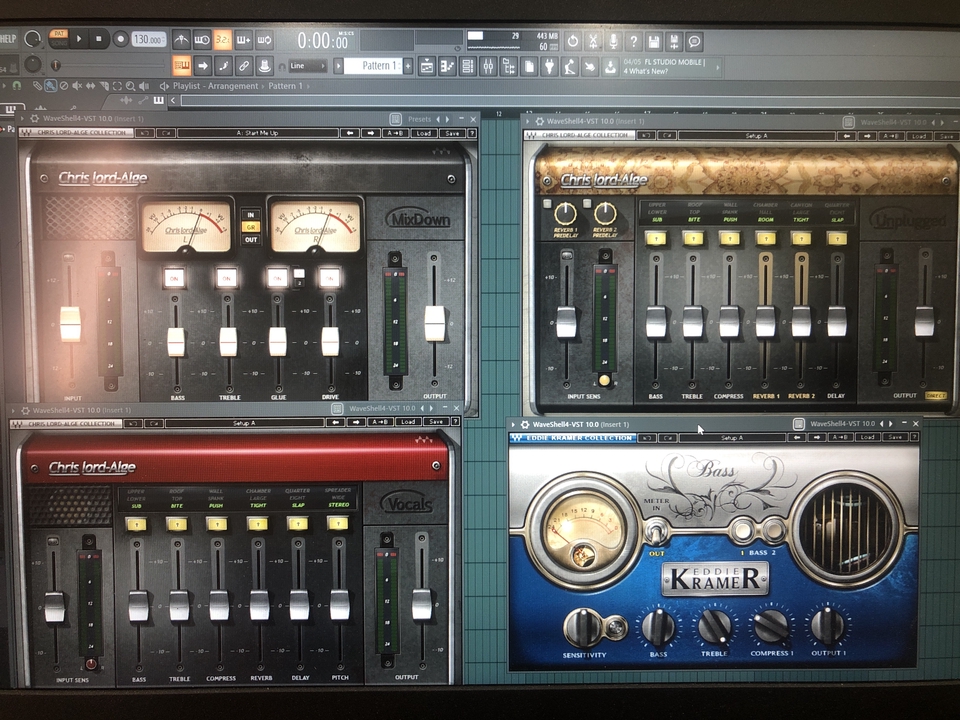Viewport: 960px width, 720px height.
Task: Click the Record button in the transport bar
Action: tap(120, 39)
